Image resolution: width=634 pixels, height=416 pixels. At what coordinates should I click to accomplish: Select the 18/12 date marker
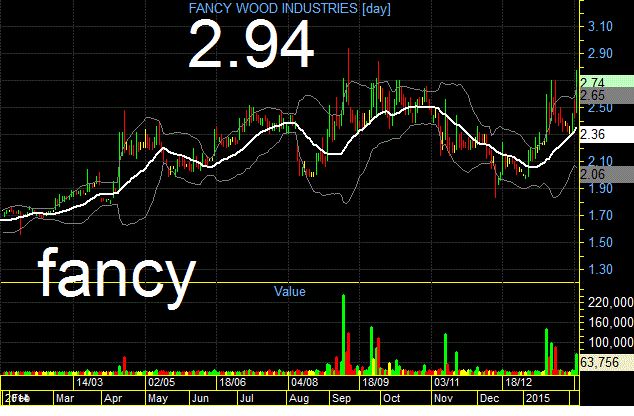pyautogui.click(x=519, y=382)
